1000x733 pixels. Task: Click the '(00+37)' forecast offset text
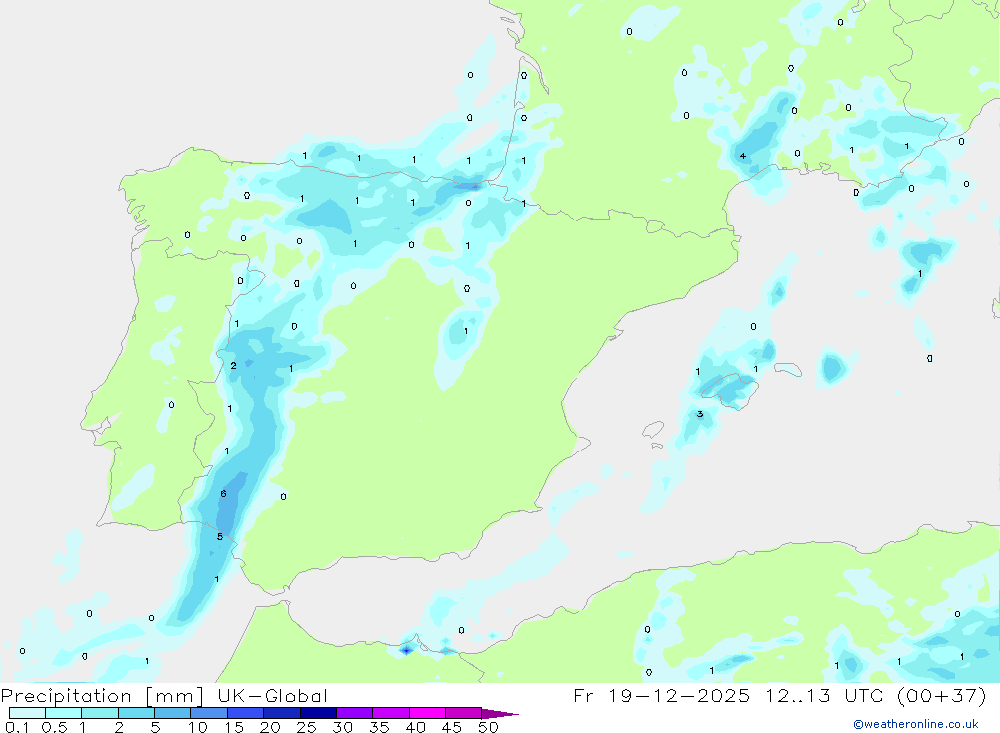click(941, 695)
